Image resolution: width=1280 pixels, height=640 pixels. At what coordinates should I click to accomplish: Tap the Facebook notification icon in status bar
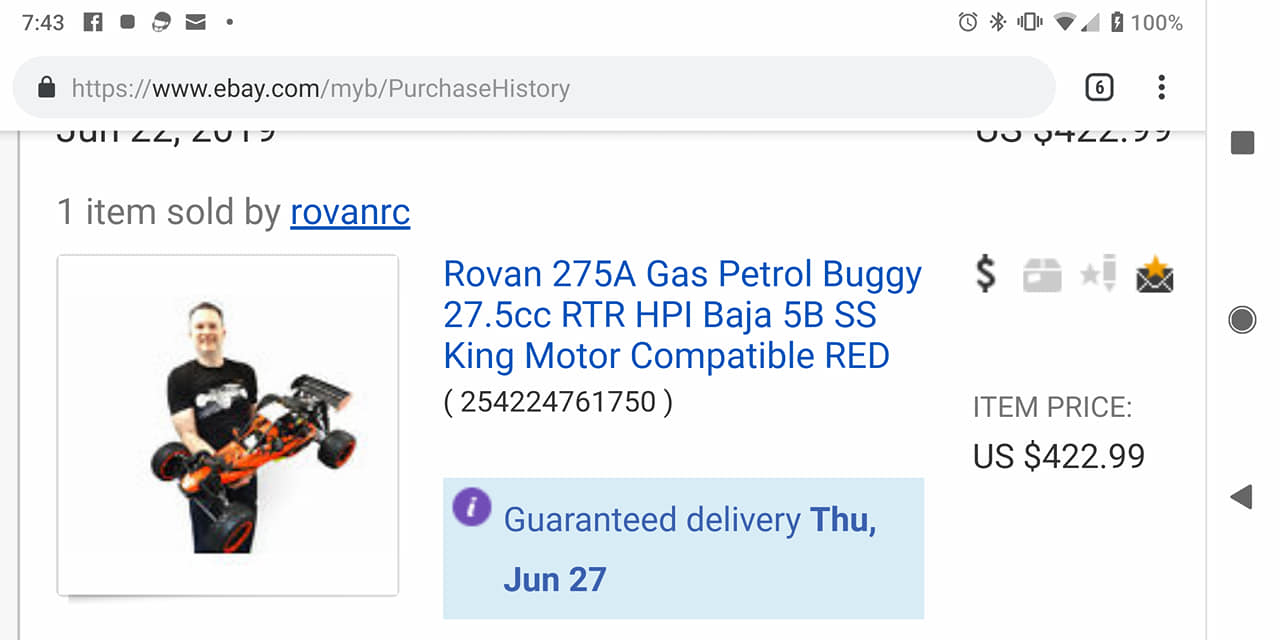pos(93,22)
